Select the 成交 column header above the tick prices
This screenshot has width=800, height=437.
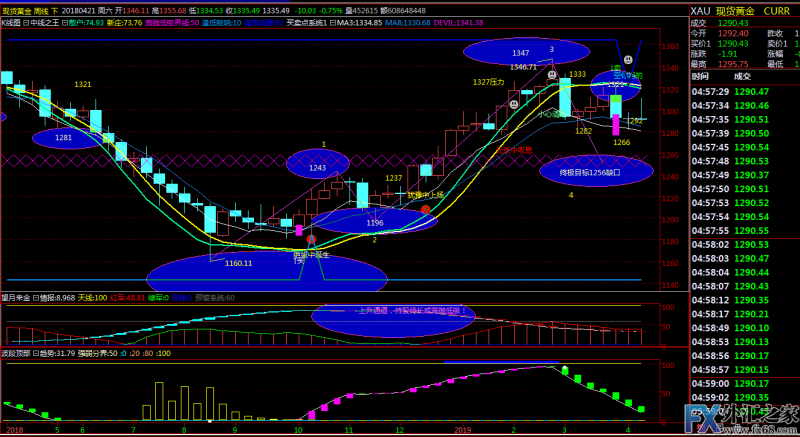pos(741,75)
